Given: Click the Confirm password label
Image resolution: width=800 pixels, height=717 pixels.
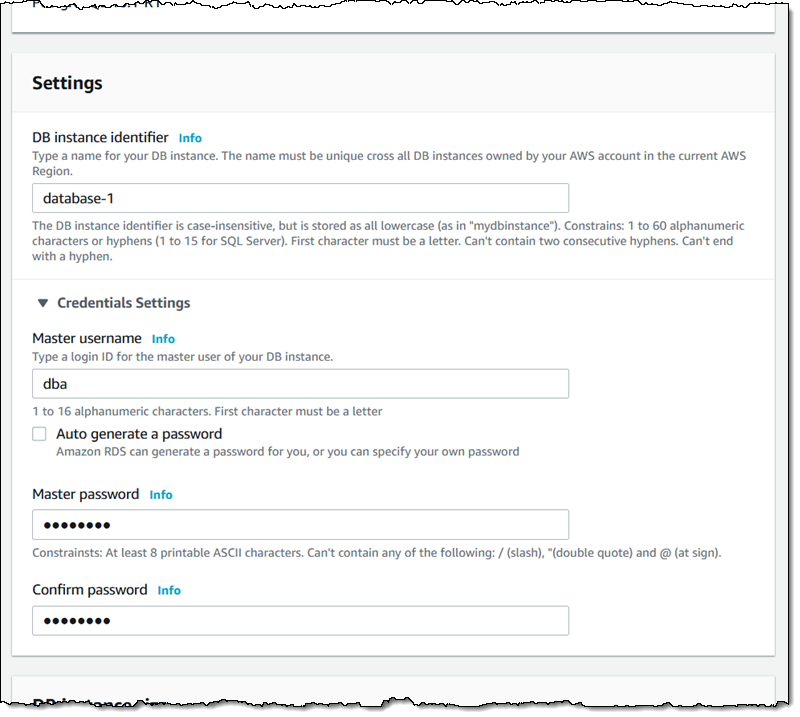Looking at the screenshot, I should [x=90, y=591].
